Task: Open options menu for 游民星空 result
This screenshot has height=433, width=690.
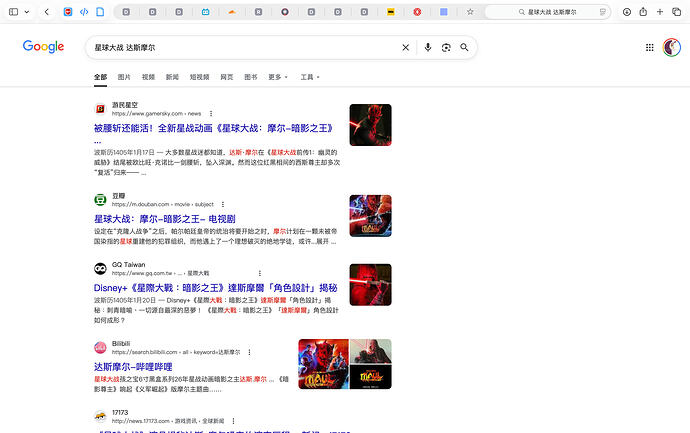Action: coord(211,114)
